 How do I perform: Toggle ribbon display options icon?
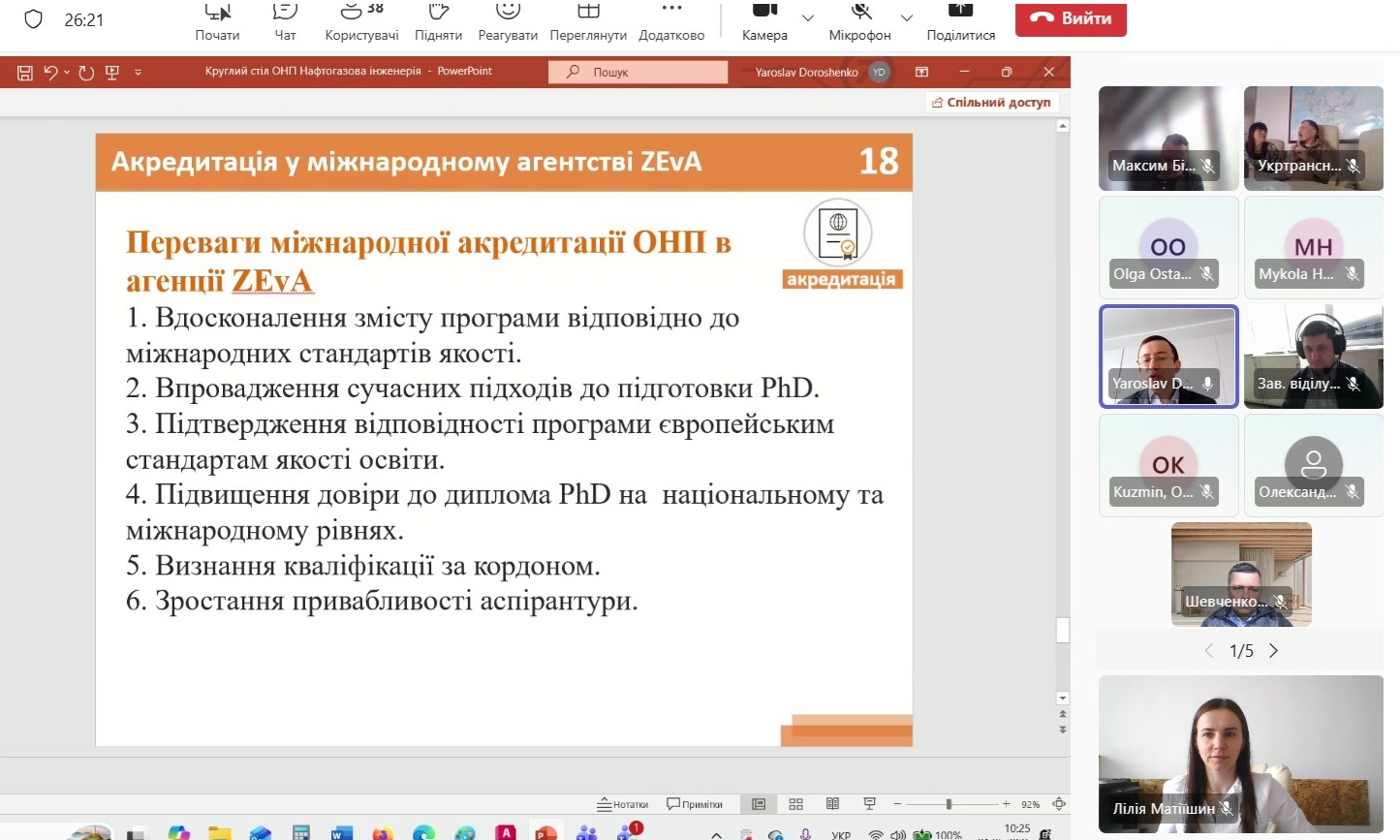(x=921, y=72)
